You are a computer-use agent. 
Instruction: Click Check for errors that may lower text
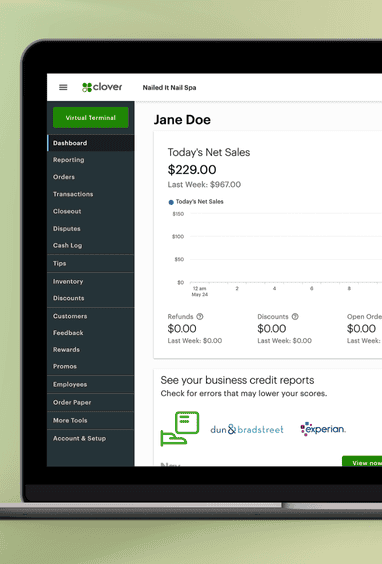click(244, 394)
